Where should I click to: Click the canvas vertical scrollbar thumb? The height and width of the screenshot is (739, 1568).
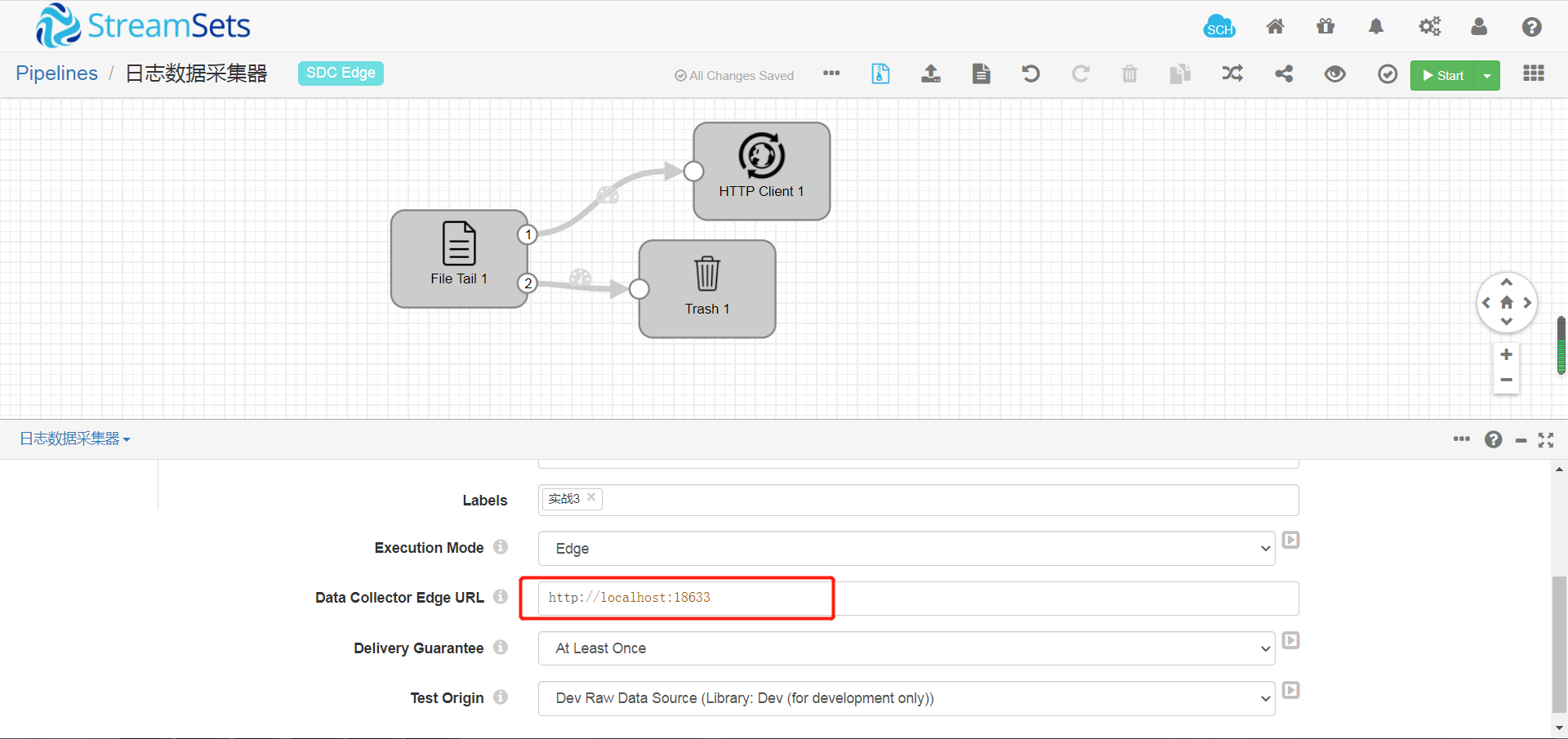click(1561, 345)
